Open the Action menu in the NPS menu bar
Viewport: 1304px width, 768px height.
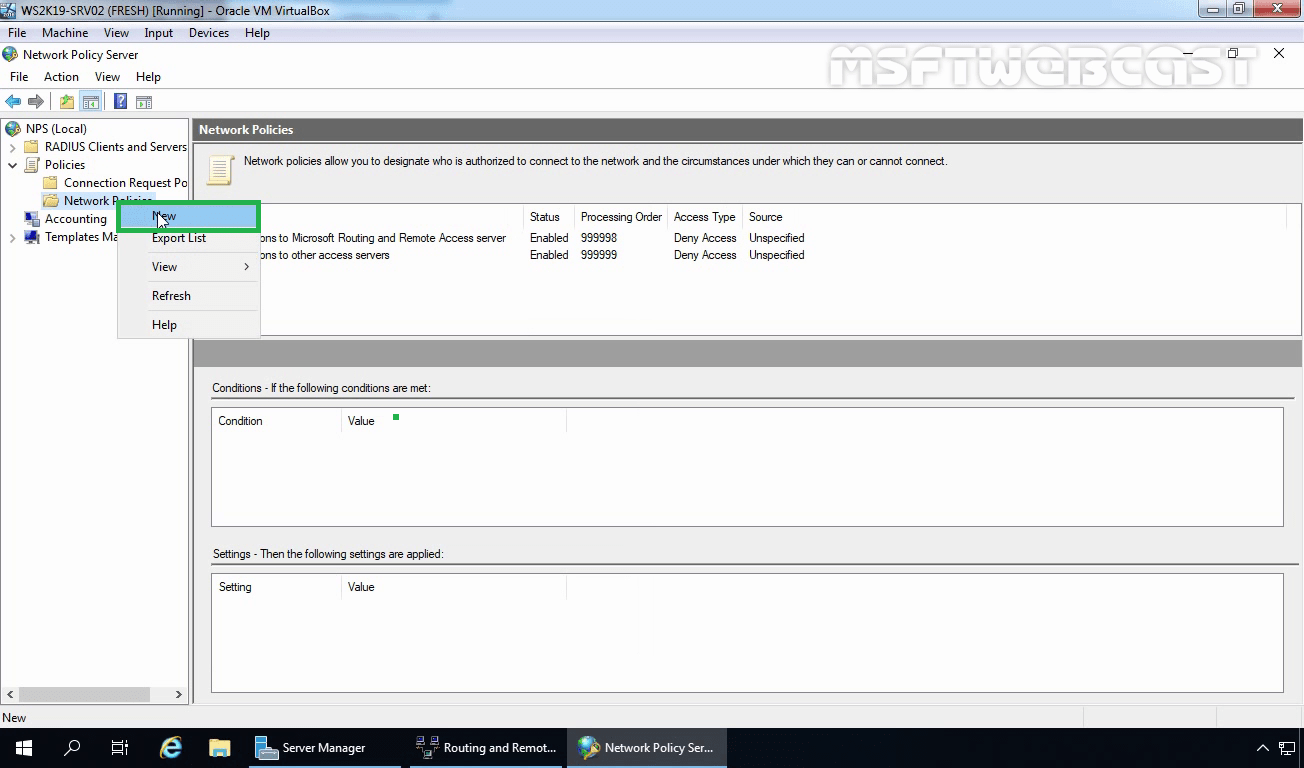61,77
